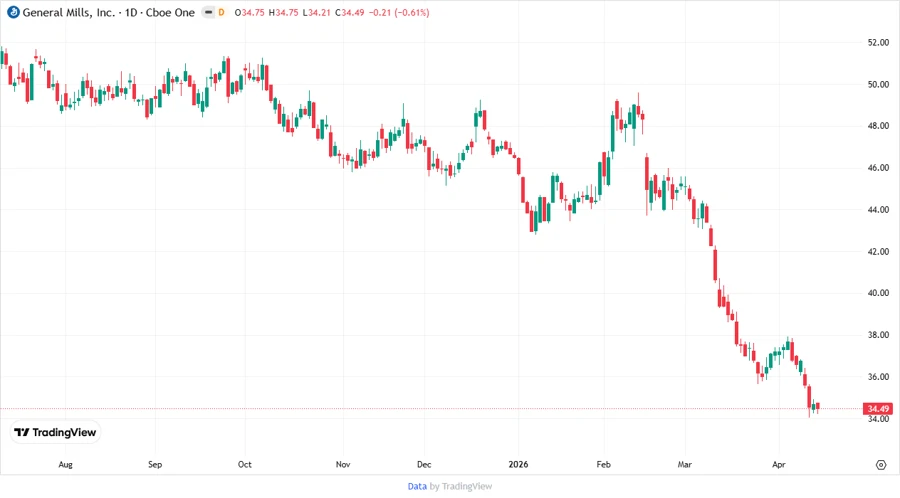Click the Sep label on time axis
This screenshot has width=900, height=498.
click(155, 464)
